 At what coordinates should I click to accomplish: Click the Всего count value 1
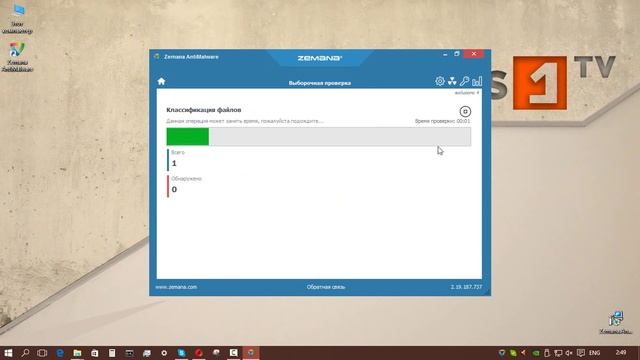174,163
